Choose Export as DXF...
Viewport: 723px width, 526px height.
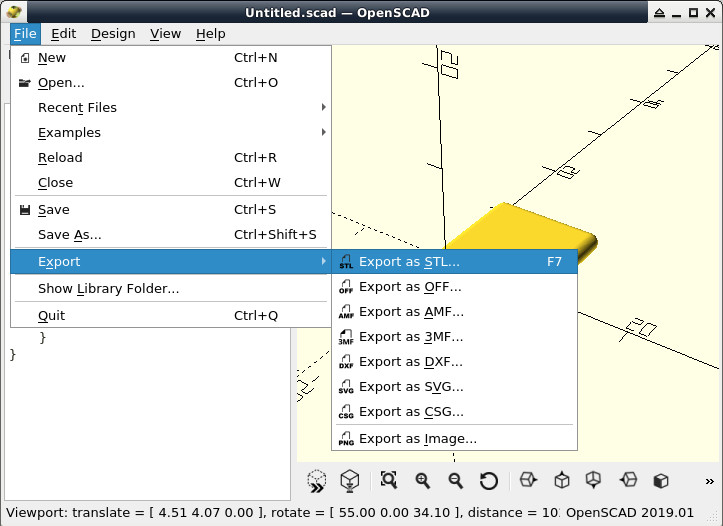pyautogui.click(x=454, y=362)
